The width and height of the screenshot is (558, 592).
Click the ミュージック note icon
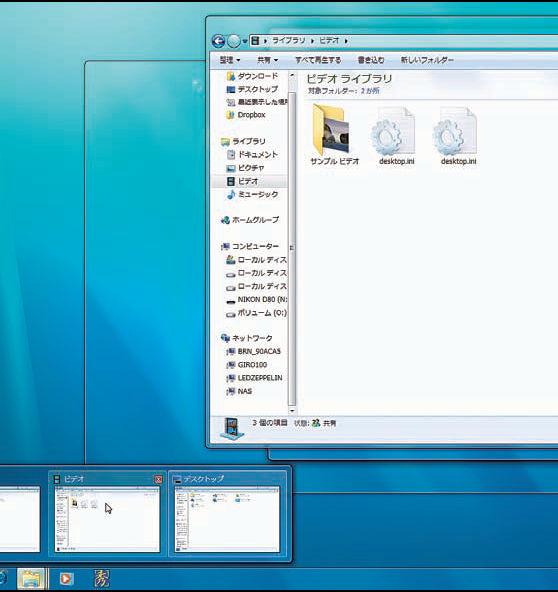(231, 195)
